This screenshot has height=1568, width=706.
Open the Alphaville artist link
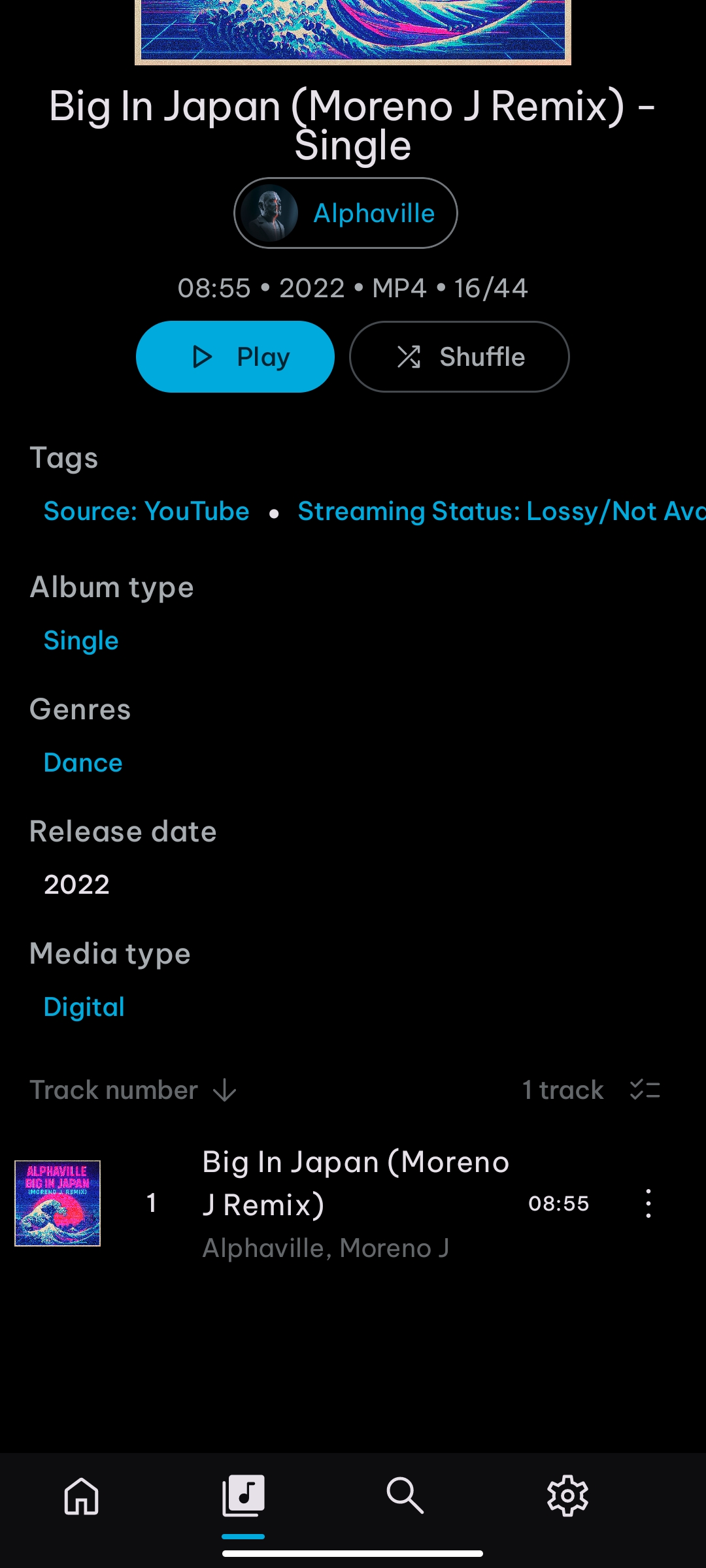[x=374, y=213]
